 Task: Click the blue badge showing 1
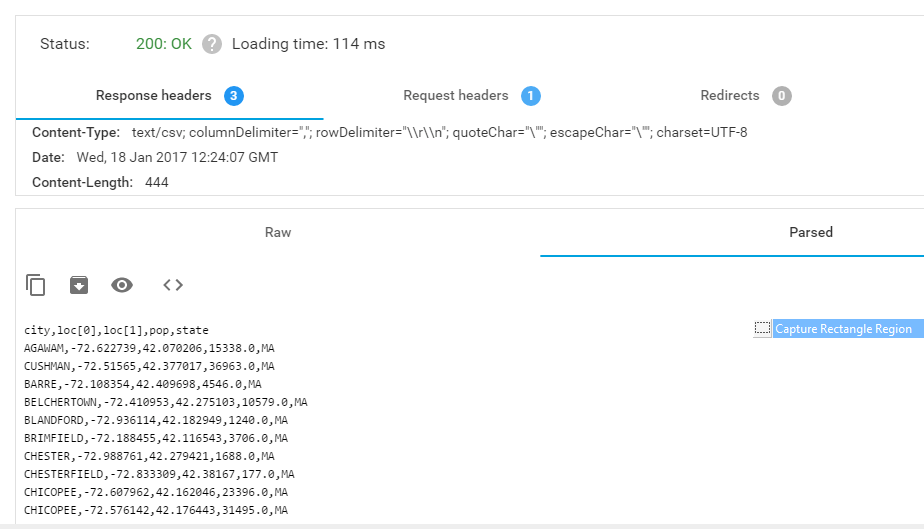[x=531, y=96]
